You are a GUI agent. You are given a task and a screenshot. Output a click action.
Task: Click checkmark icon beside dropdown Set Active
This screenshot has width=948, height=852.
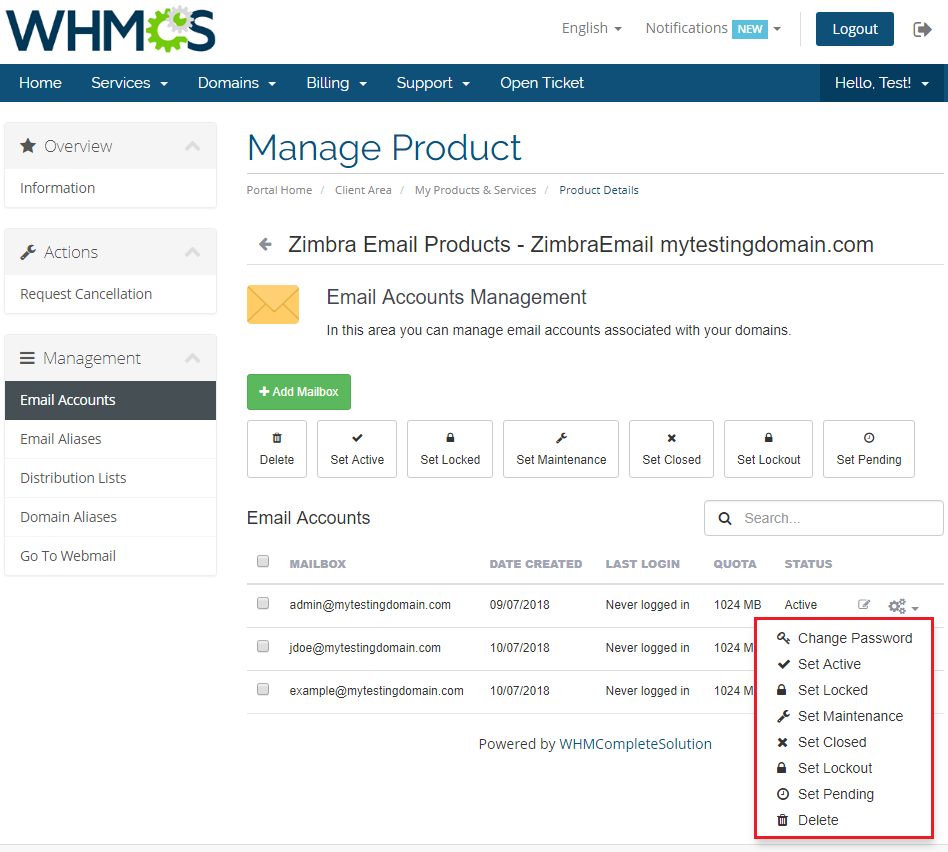tap(783, 664)
